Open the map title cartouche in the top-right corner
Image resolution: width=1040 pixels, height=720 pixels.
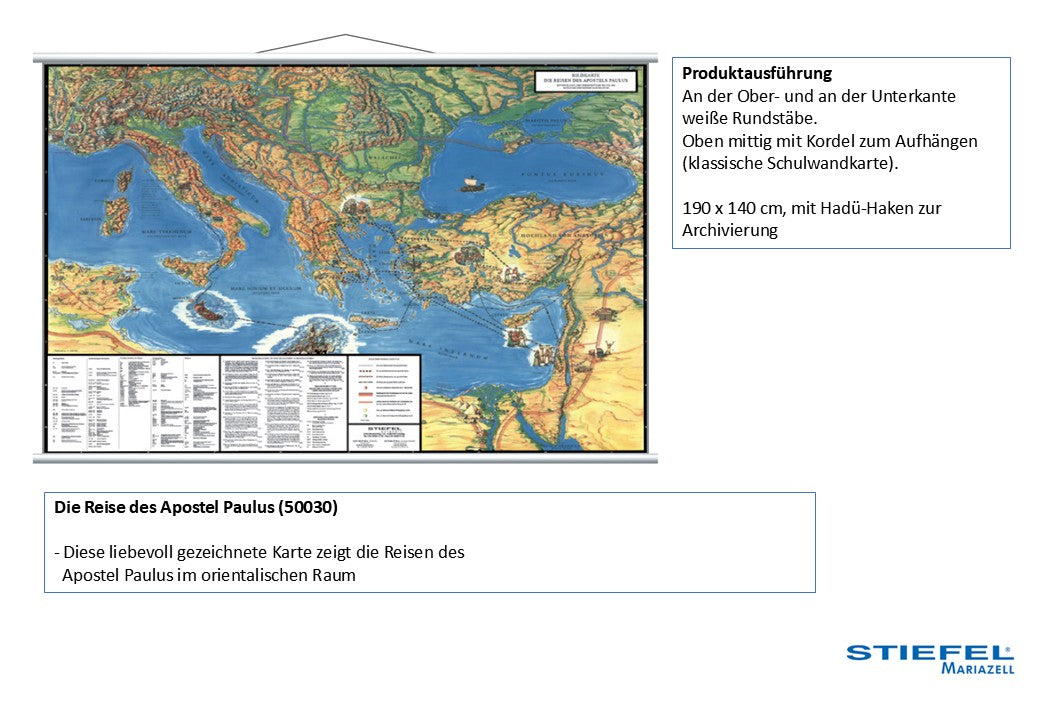587,80
